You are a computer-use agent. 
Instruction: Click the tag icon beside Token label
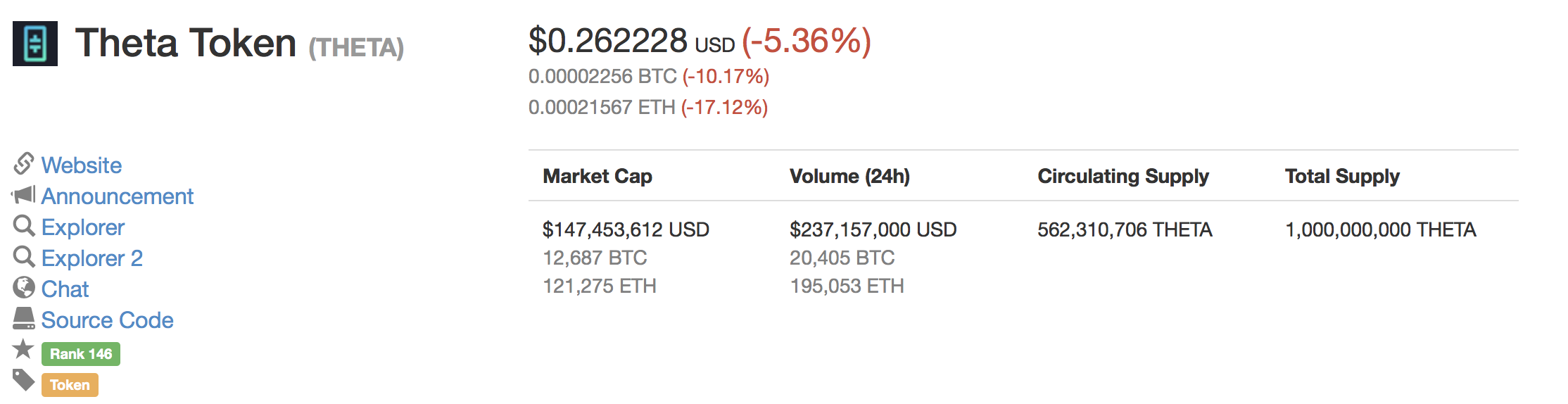tap(23, 380)
